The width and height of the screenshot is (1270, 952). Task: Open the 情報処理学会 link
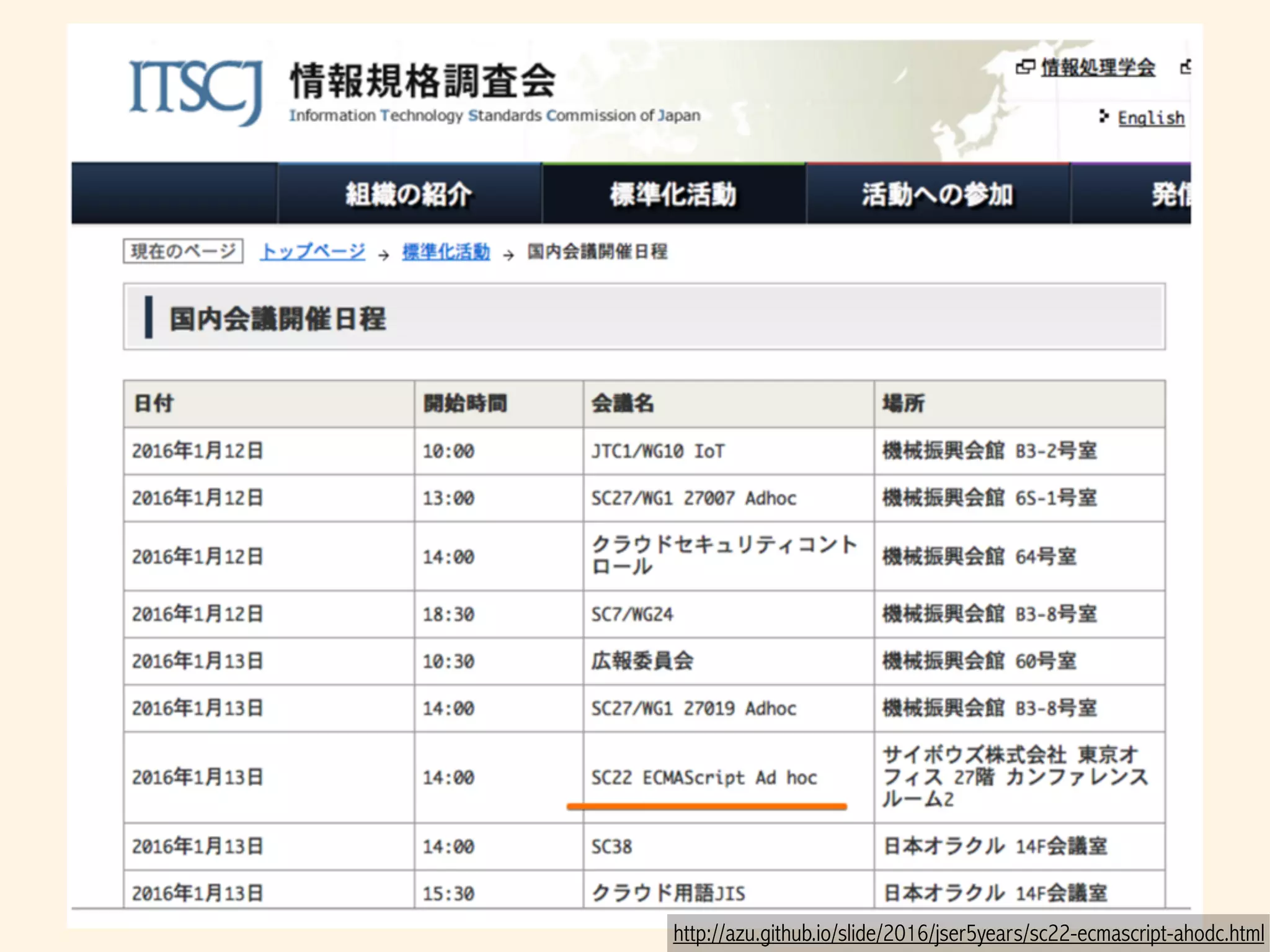pyautogui.click(x=1097, y=67)
